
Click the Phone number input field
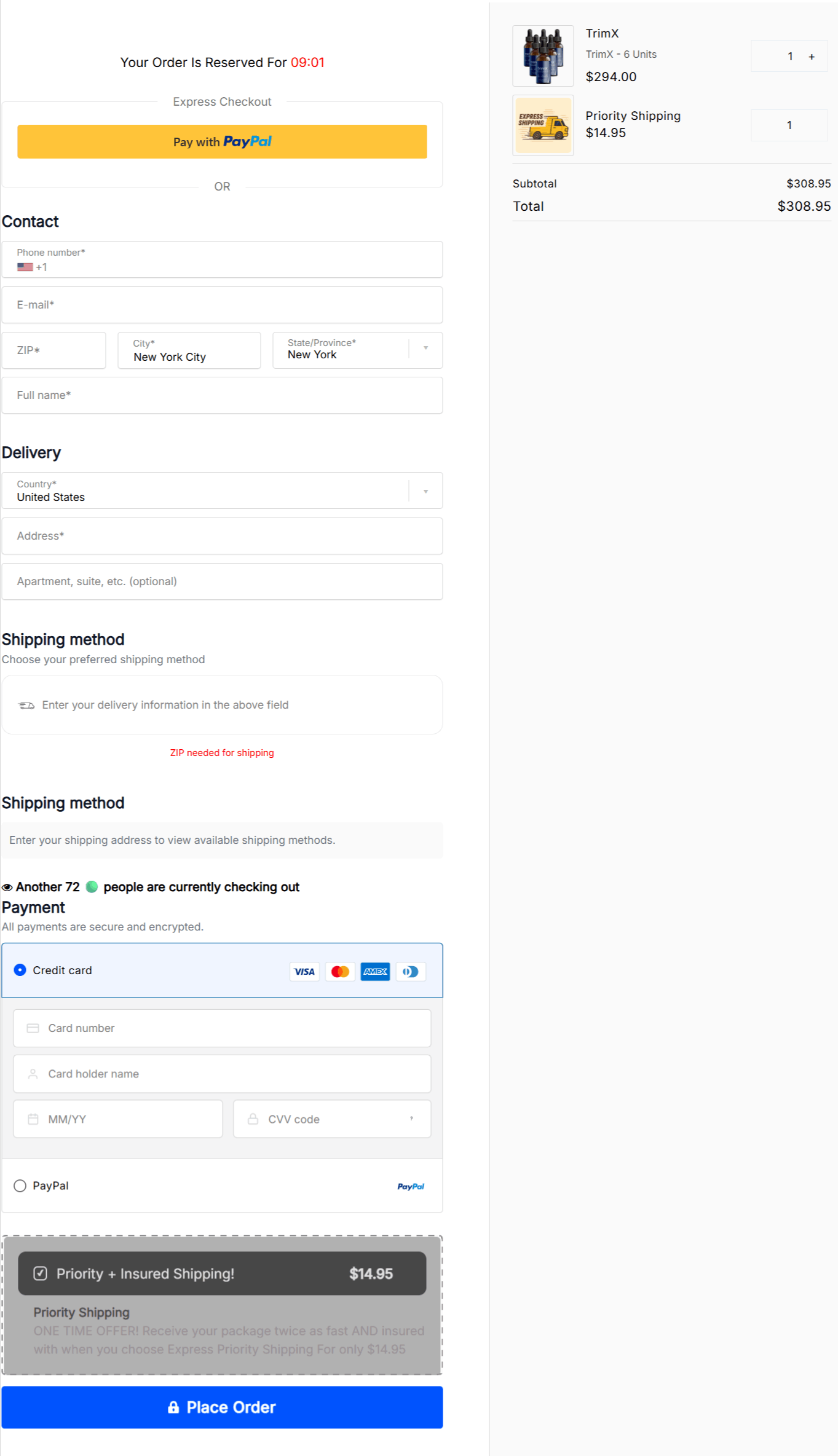click(x=222, y=259)
